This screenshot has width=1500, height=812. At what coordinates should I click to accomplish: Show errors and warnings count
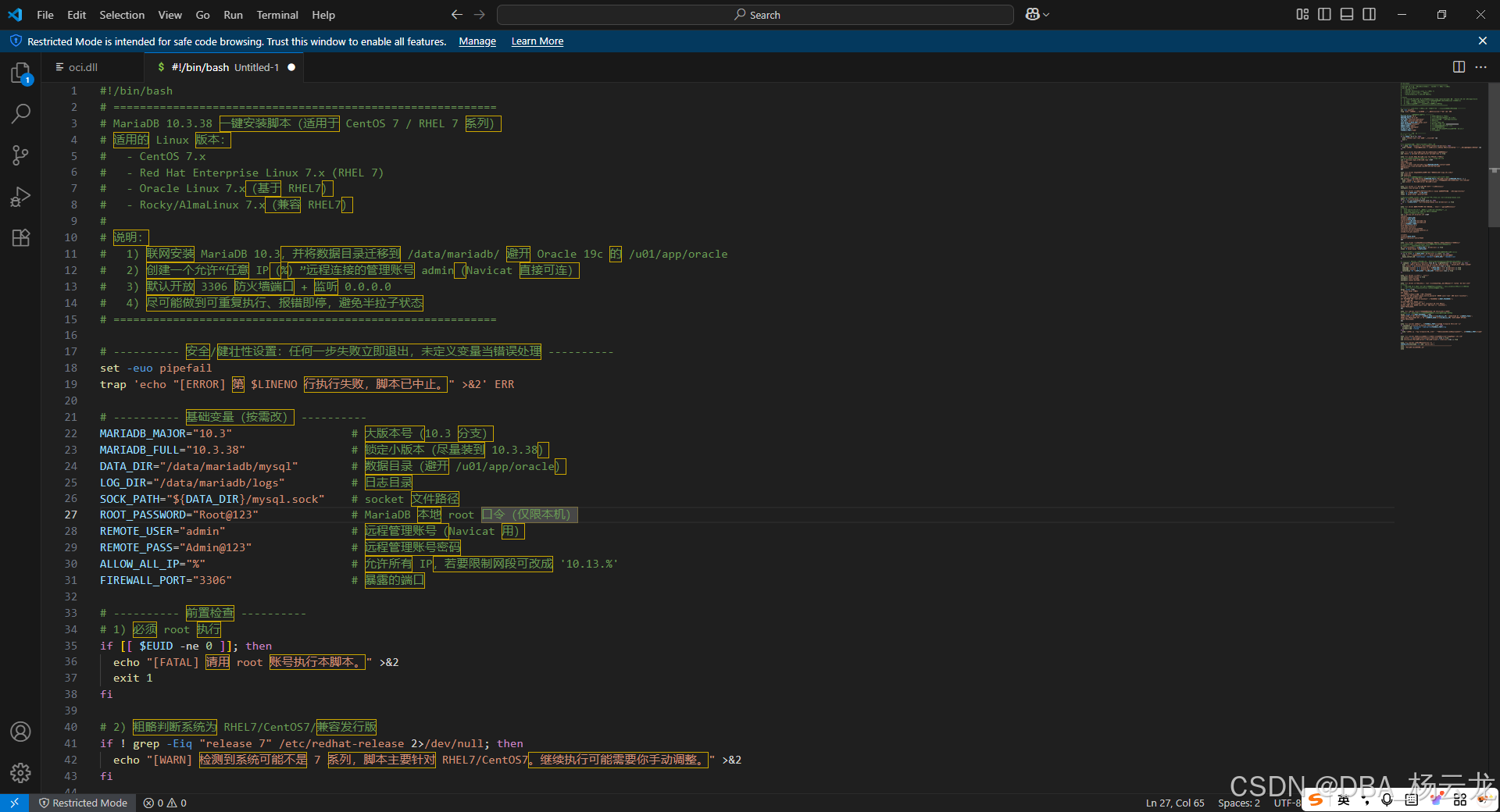tap(165, 803)
